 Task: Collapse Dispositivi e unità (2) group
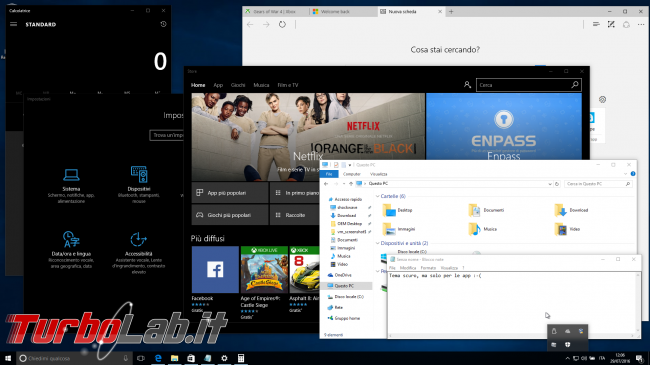[x=378, y=243]
